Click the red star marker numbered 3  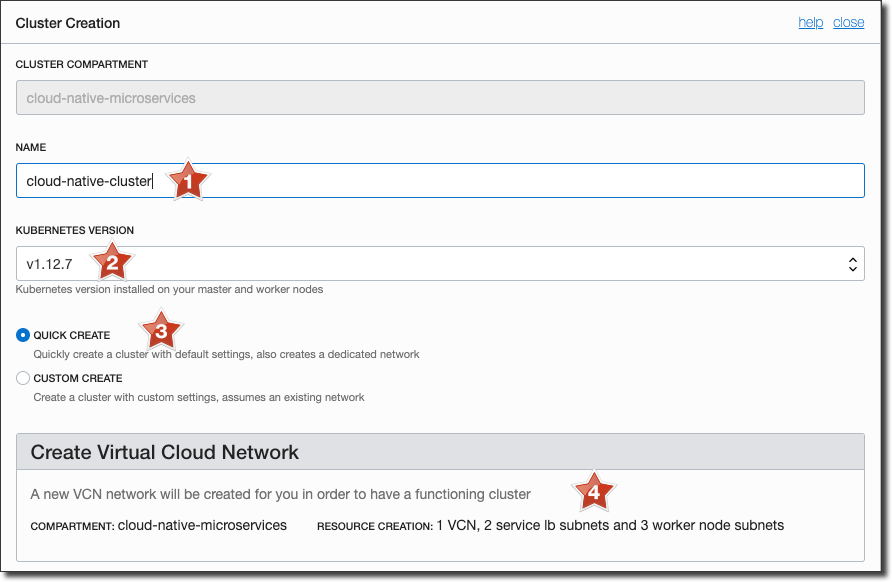(x=161, y=329)
